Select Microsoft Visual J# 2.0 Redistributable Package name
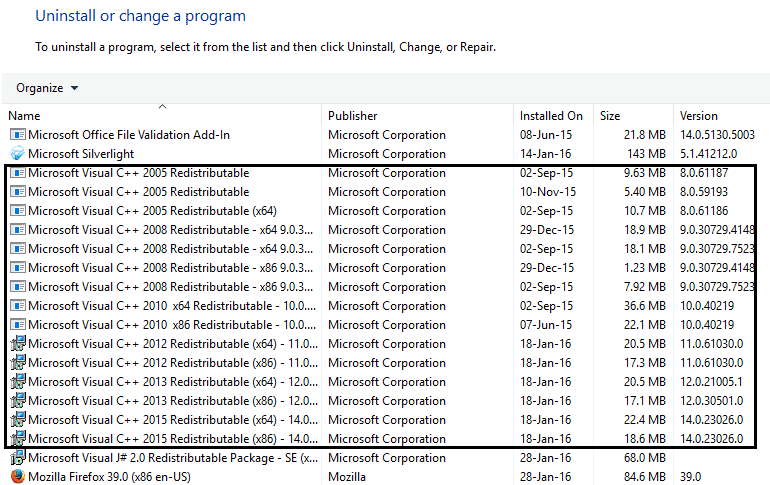 click(x=173, y=458)
